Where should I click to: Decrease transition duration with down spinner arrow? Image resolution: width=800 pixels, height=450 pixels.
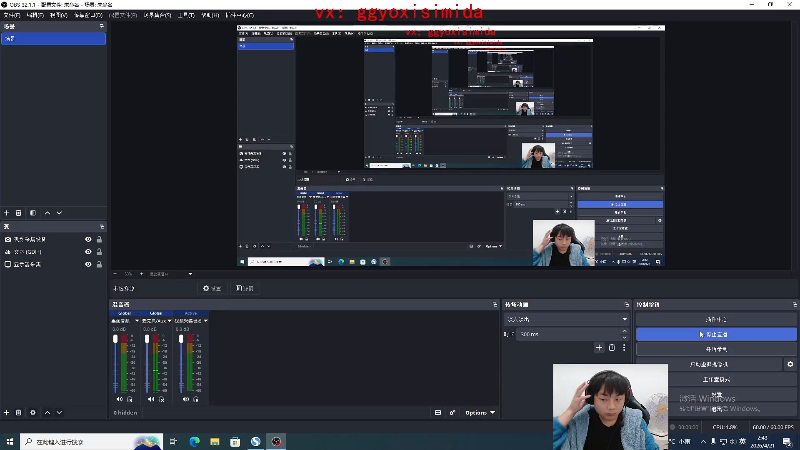tap(624, 337)
